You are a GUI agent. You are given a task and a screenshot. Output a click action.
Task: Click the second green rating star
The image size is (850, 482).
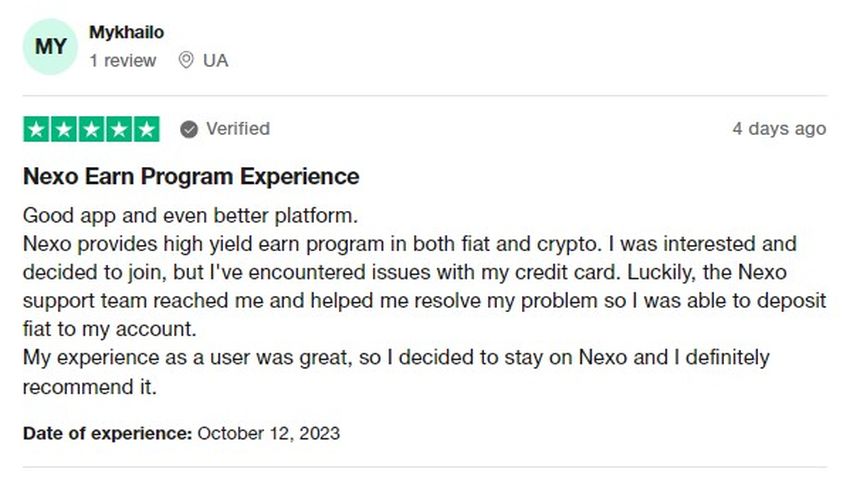click(64, 129)
